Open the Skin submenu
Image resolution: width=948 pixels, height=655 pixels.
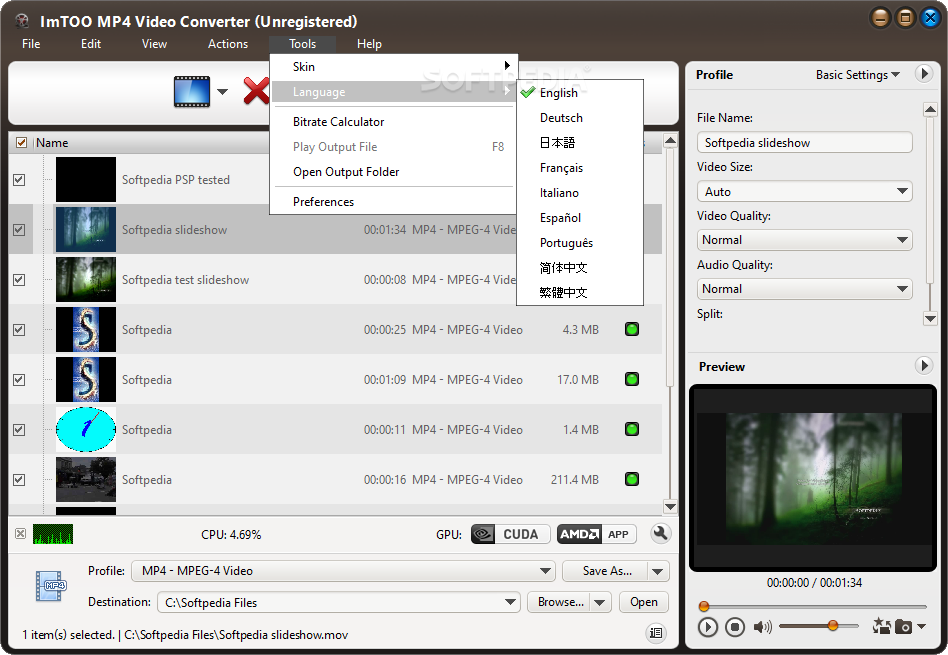(393, 67)
